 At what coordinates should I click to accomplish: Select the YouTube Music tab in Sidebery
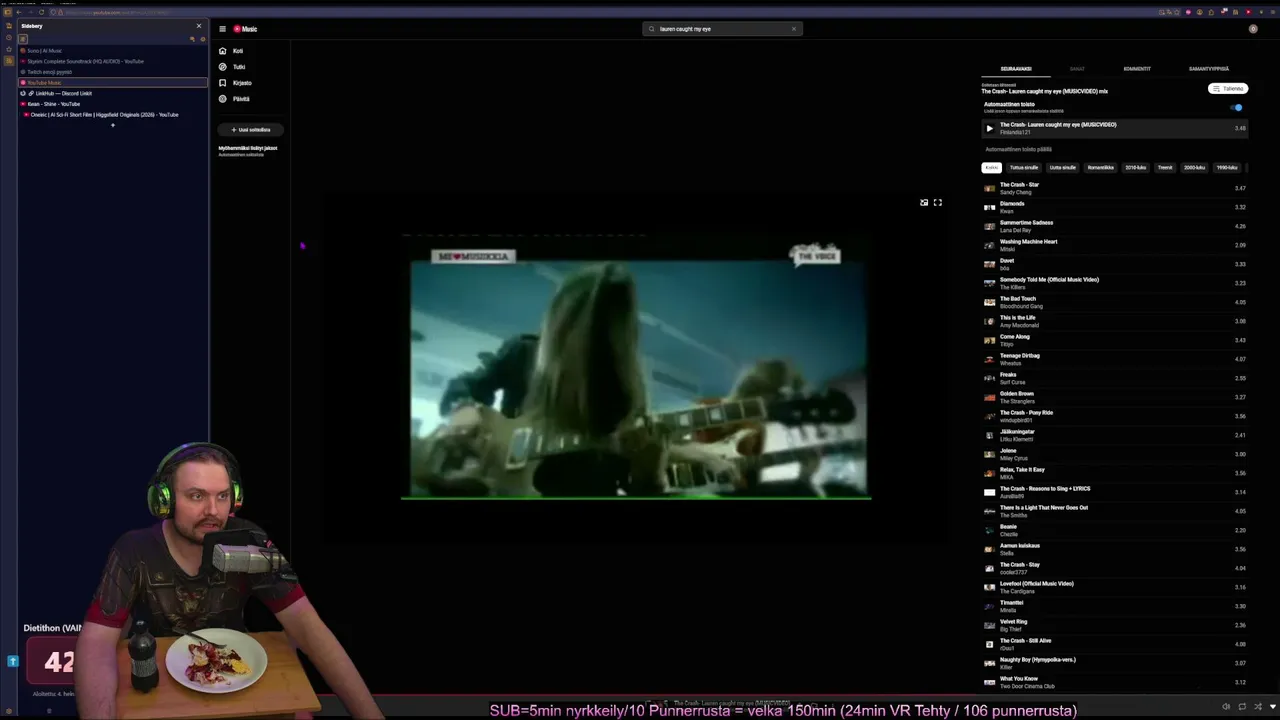click(x=112, y=83)
